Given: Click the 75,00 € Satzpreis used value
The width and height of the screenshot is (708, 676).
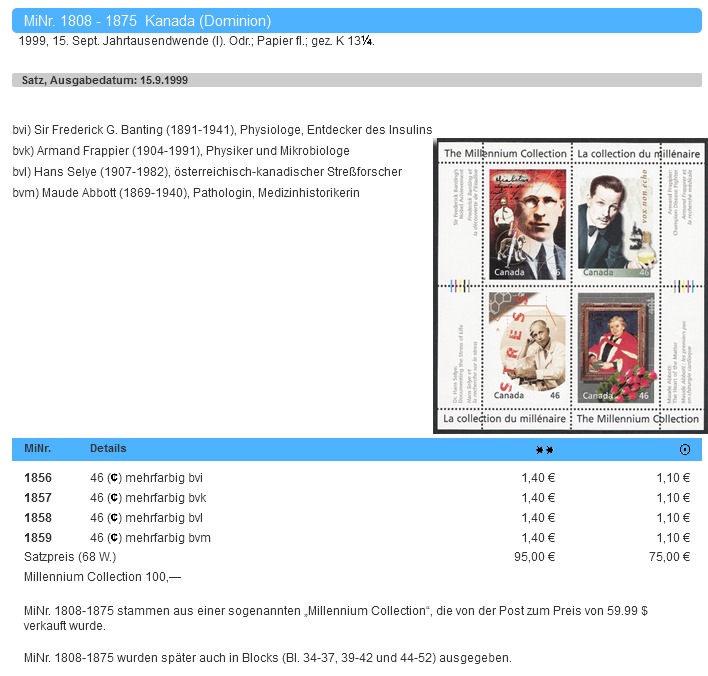Looking at the screenshot, I should point(670,558).
